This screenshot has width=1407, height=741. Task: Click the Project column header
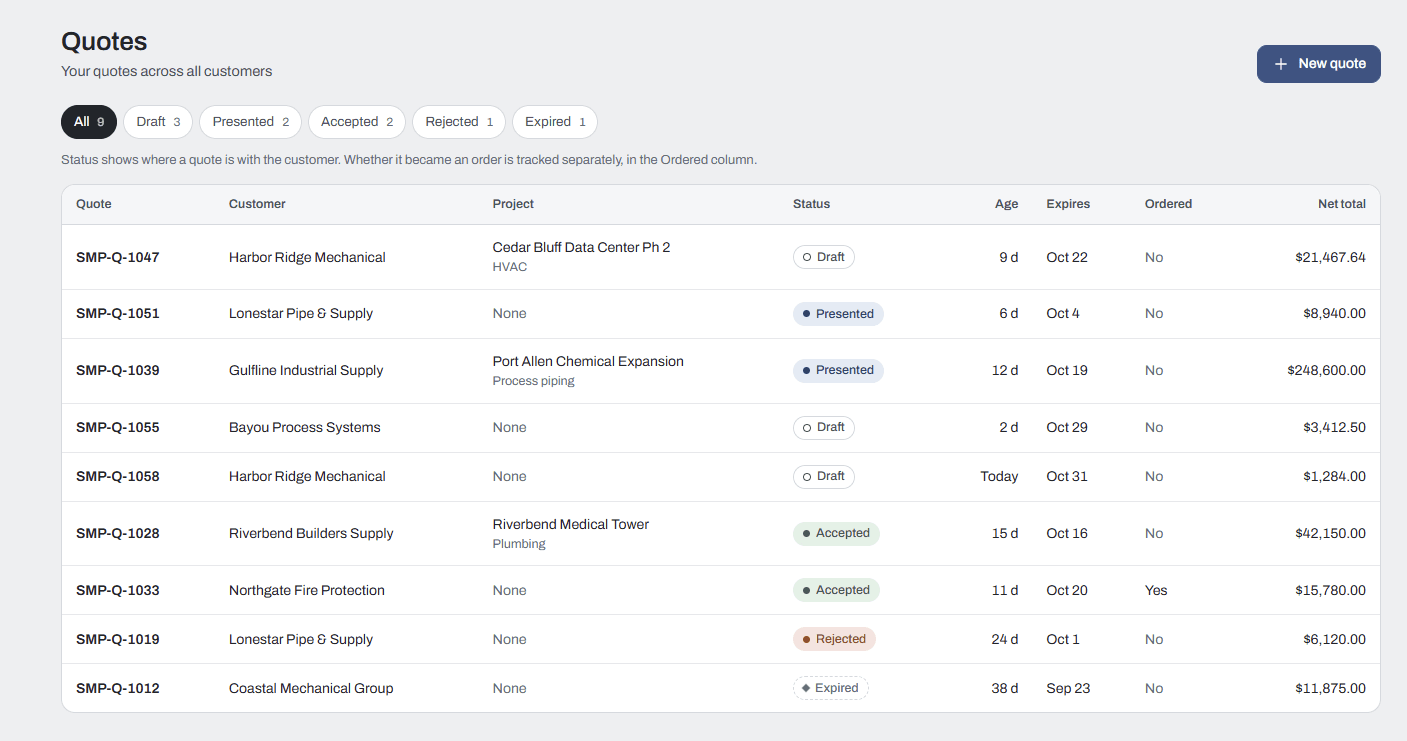513,204
